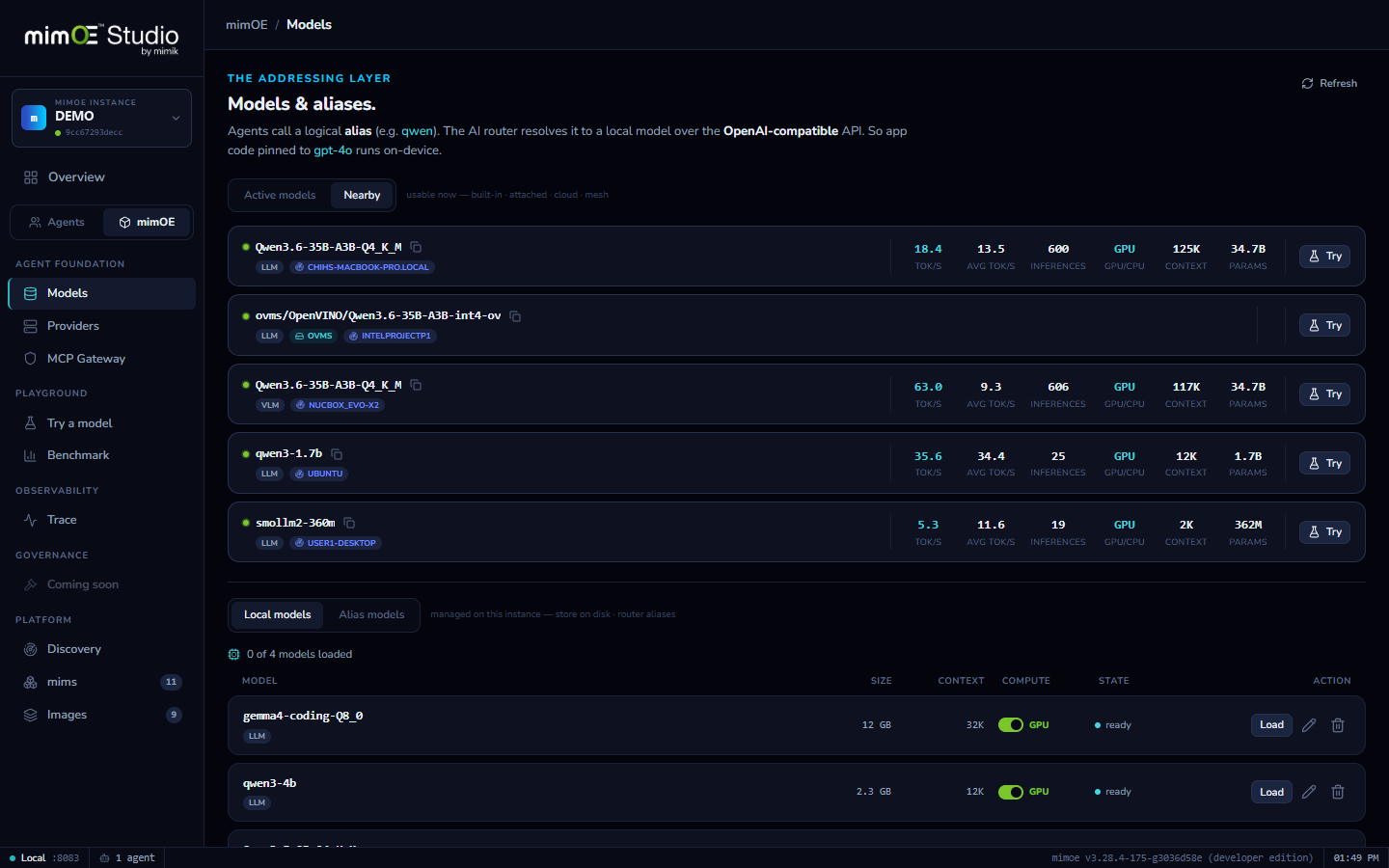Load the gemma4-coding-Q8_0 model
The image size is (1389, 868).
[1271, 725]
